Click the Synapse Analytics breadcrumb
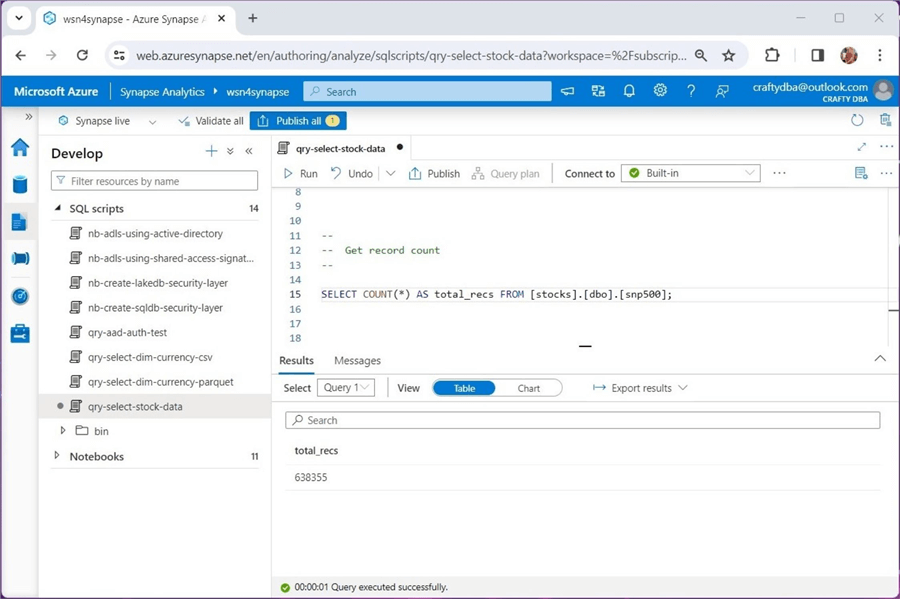This screenshot has height=599, width=900. pyautogui.click(x=162, y=92)
